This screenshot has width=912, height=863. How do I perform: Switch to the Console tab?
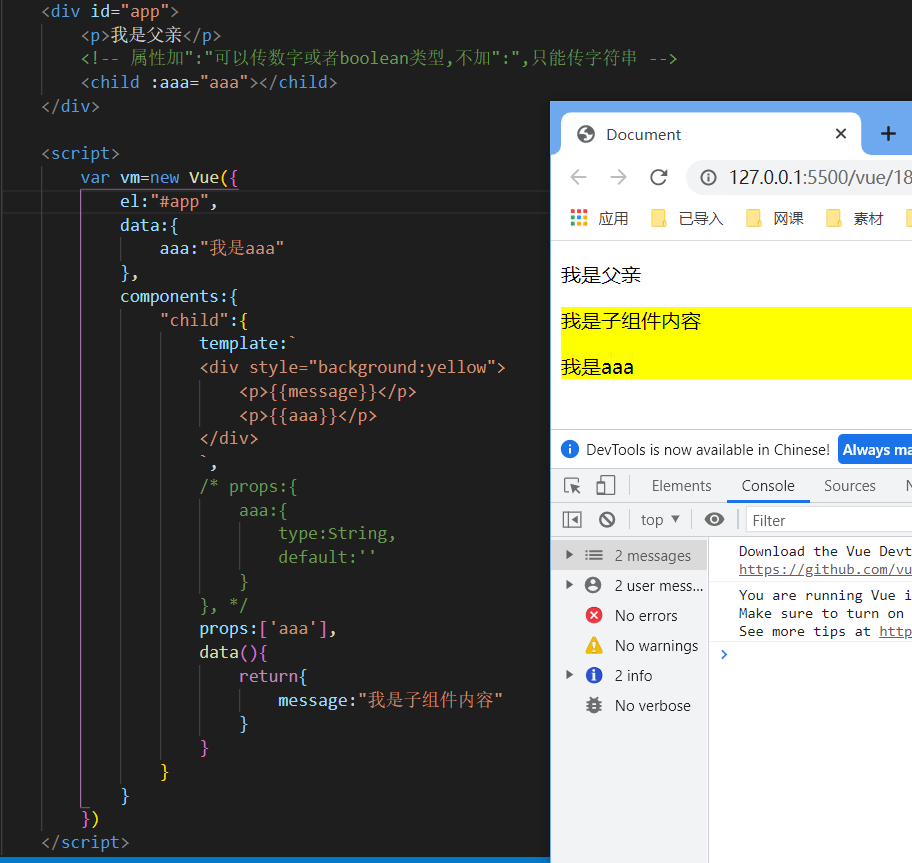(768, 486)
